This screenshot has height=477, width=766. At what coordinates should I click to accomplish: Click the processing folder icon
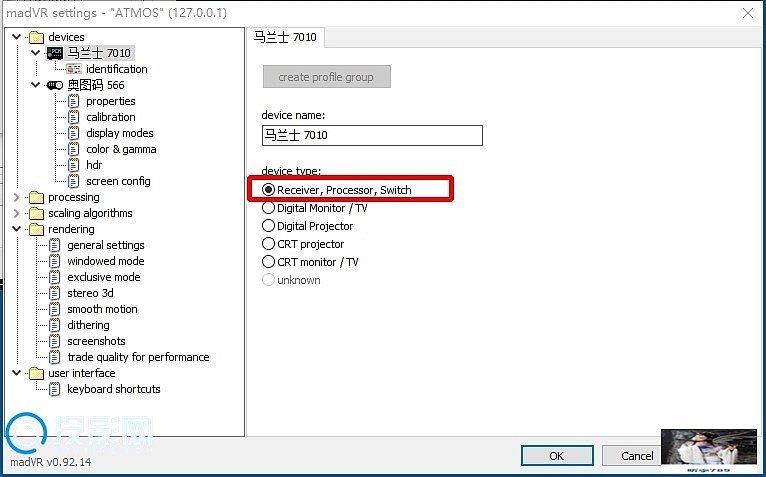pos(36,197)
